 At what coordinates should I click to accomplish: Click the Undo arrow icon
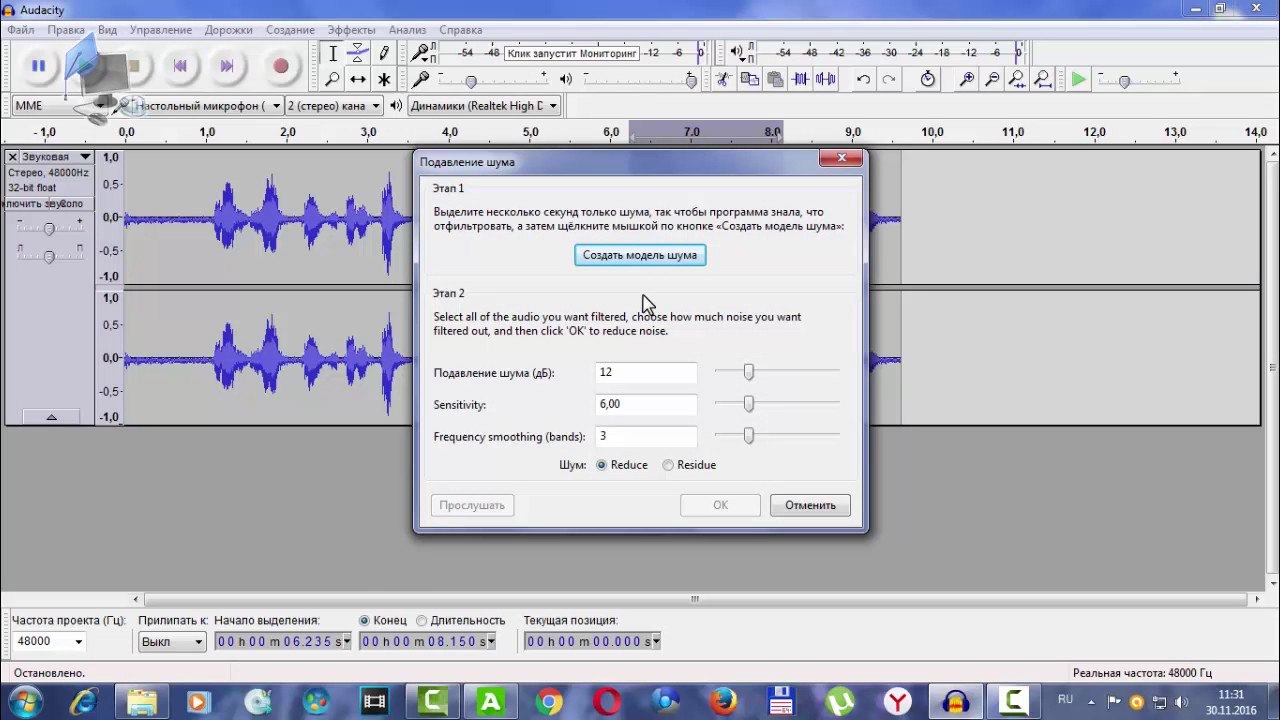coord(863,79)
